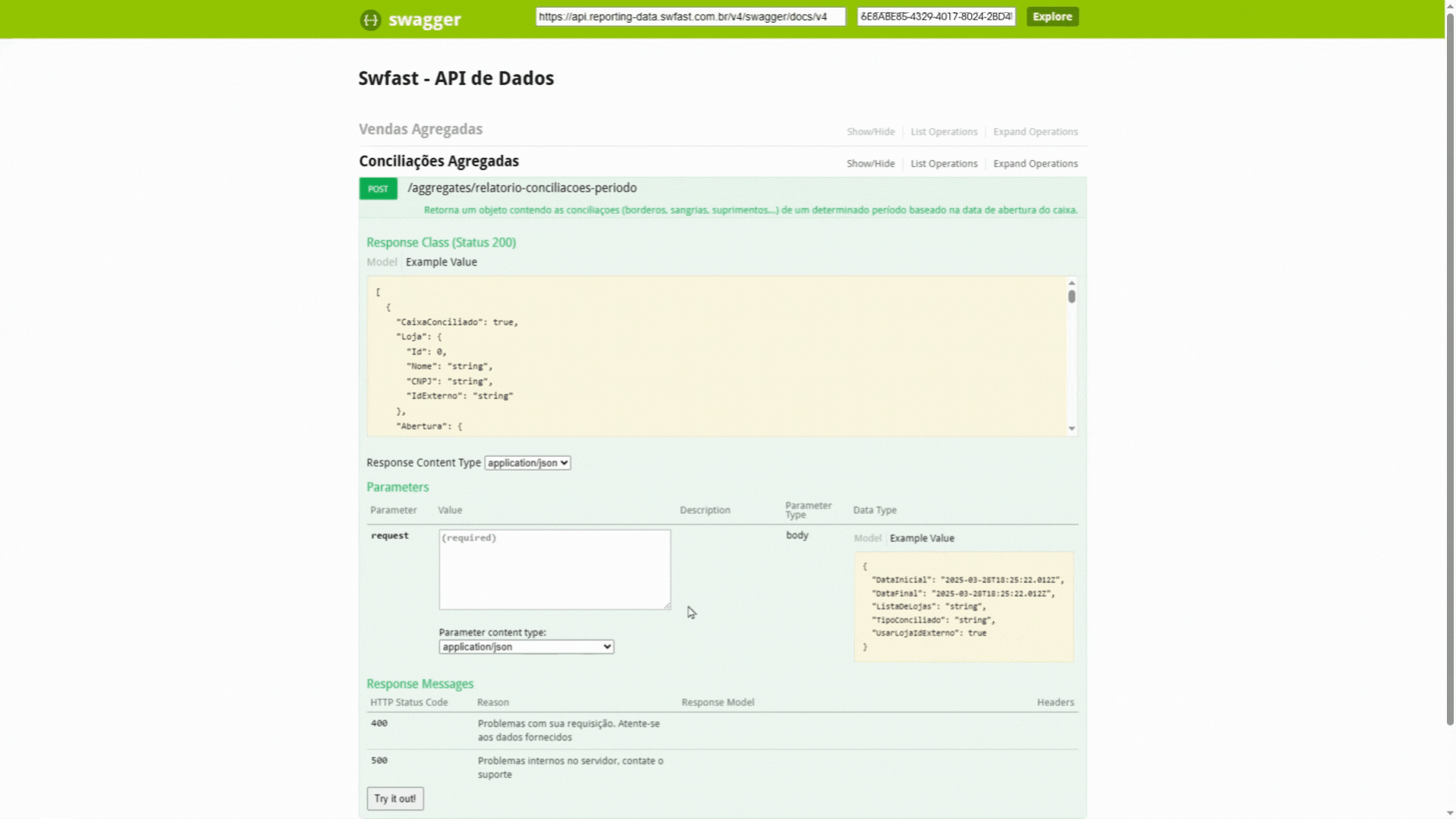Collapse the POST method badge

tap(378, 189)
